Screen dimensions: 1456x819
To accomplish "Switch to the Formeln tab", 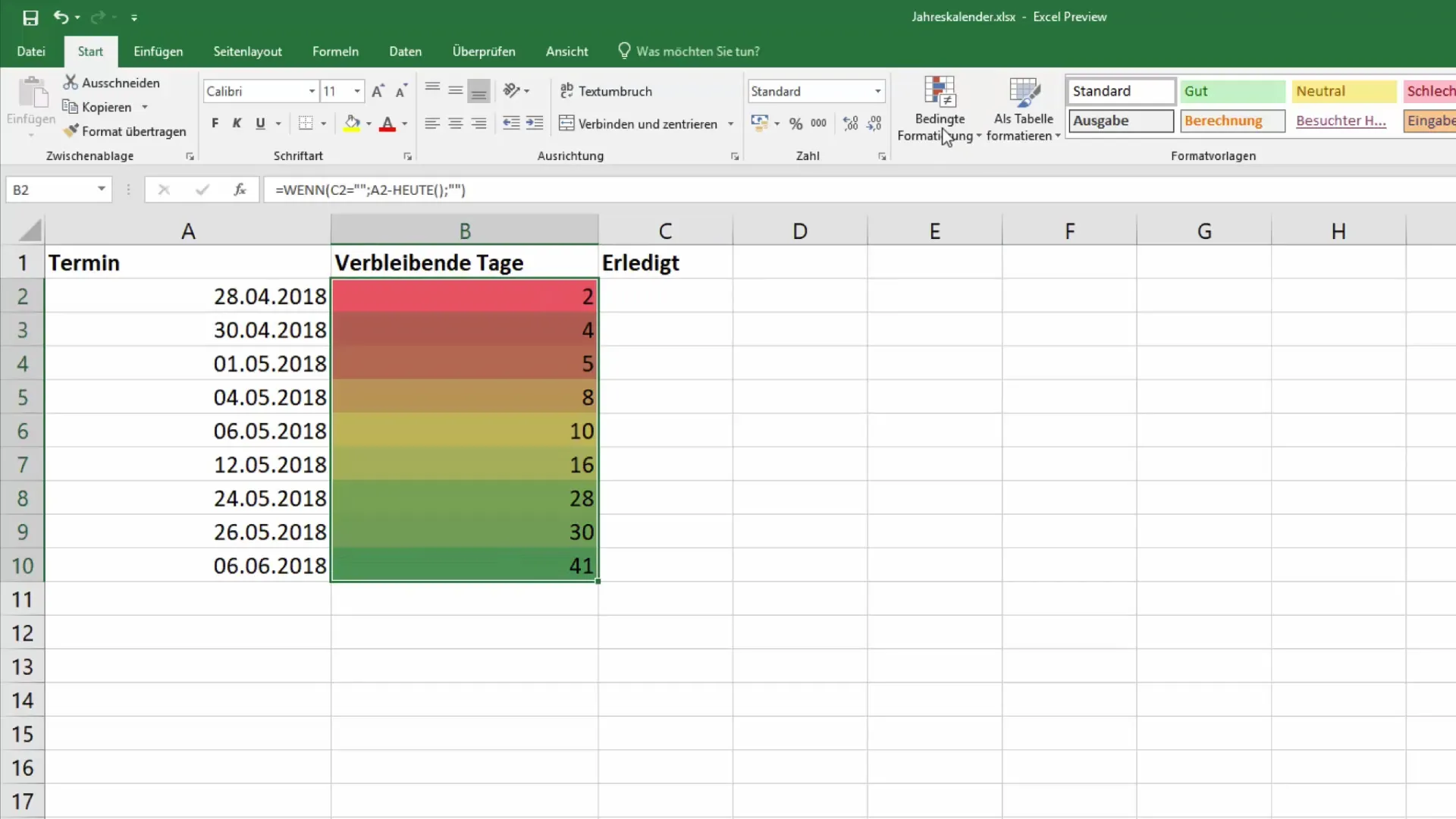I will click(335, 52).
